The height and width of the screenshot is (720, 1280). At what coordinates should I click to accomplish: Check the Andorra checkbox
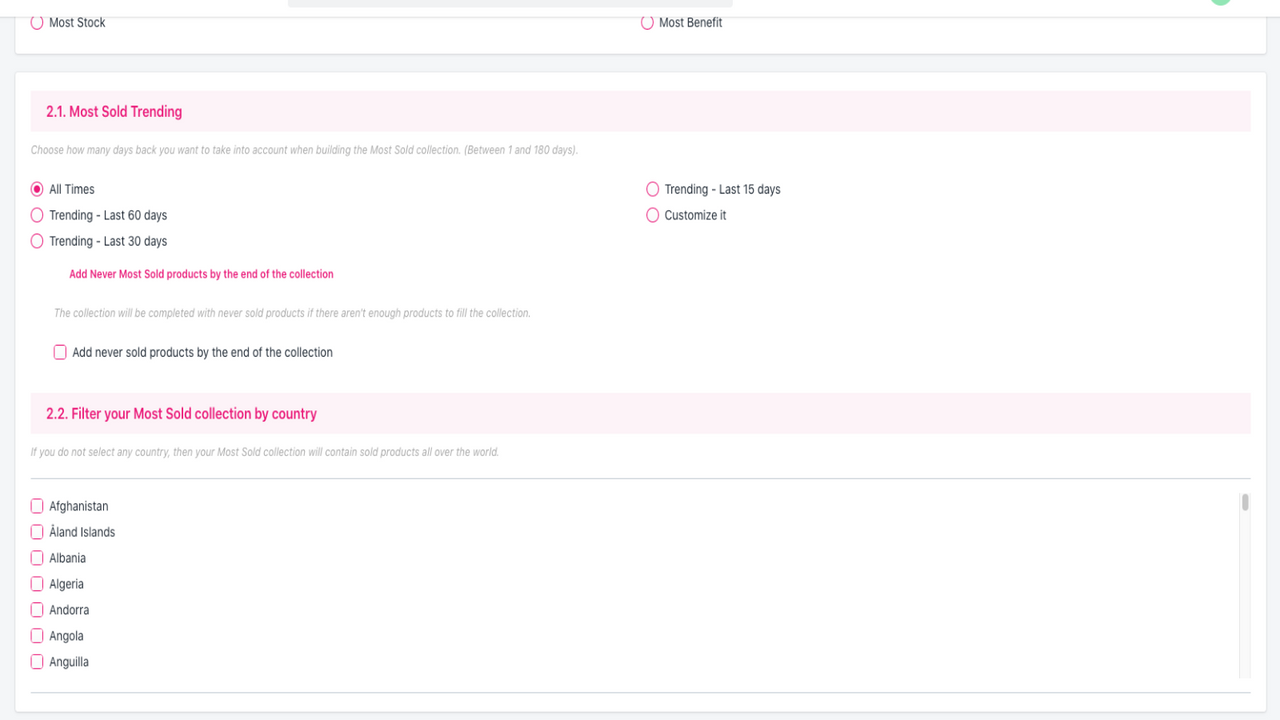coord(37,610)
